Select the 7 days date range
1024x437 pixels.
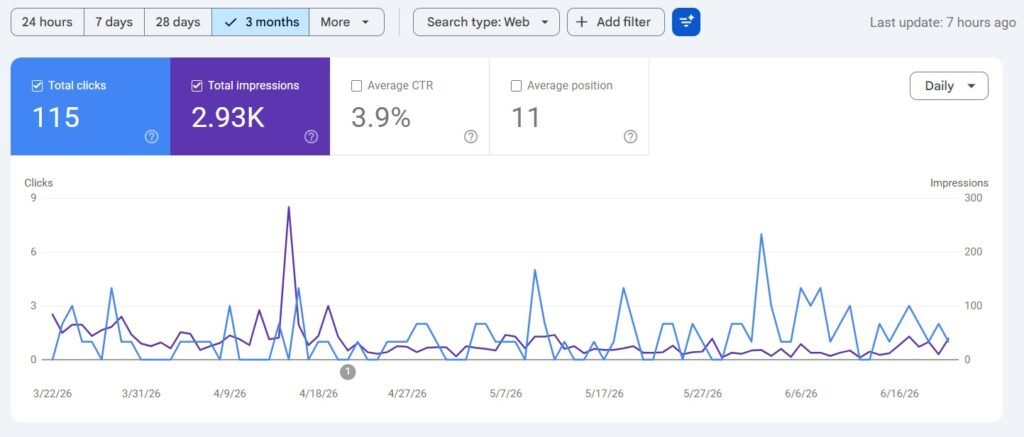point(114,22)
